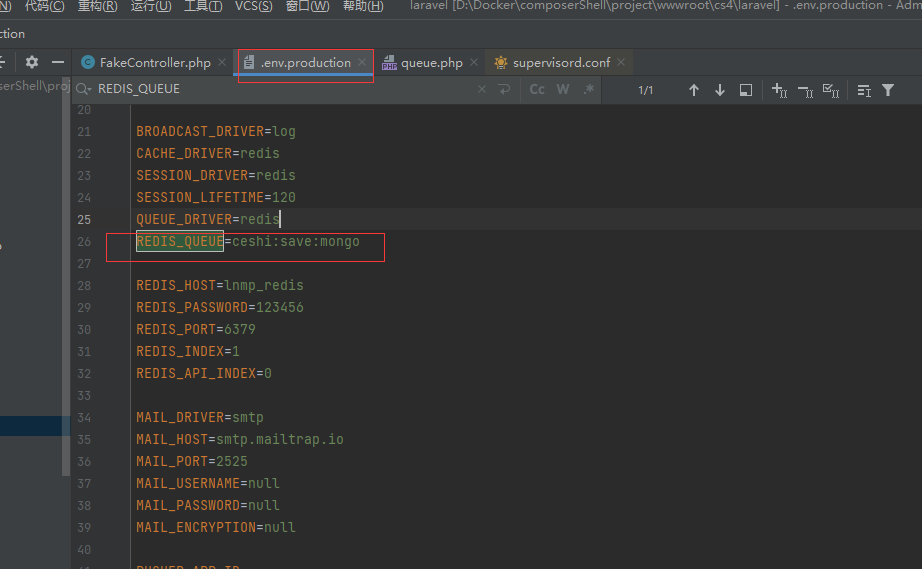Open the Tools (工具) menu
922x569 pixels.
coord(203,6)
